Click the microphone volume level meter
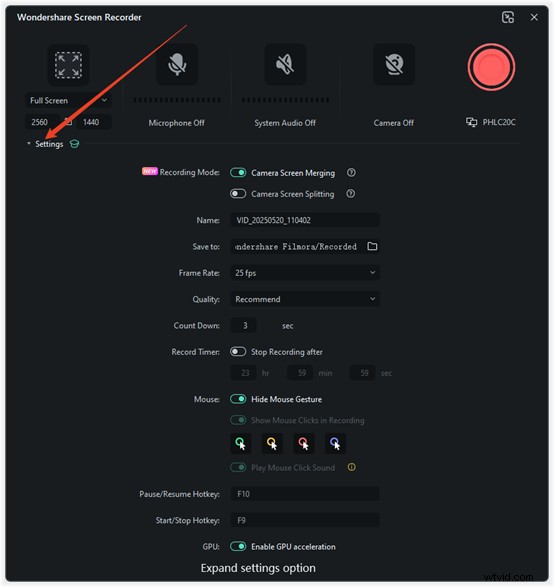 click(x=177, y=100)
